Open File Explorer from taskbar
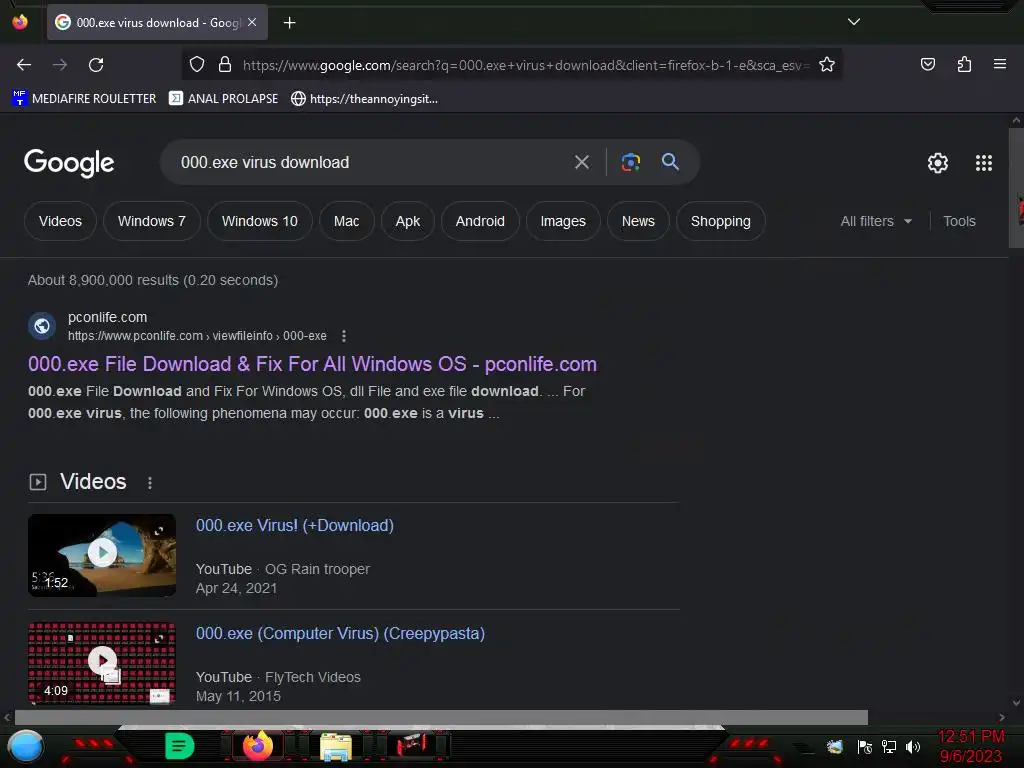 coord(336,746)
